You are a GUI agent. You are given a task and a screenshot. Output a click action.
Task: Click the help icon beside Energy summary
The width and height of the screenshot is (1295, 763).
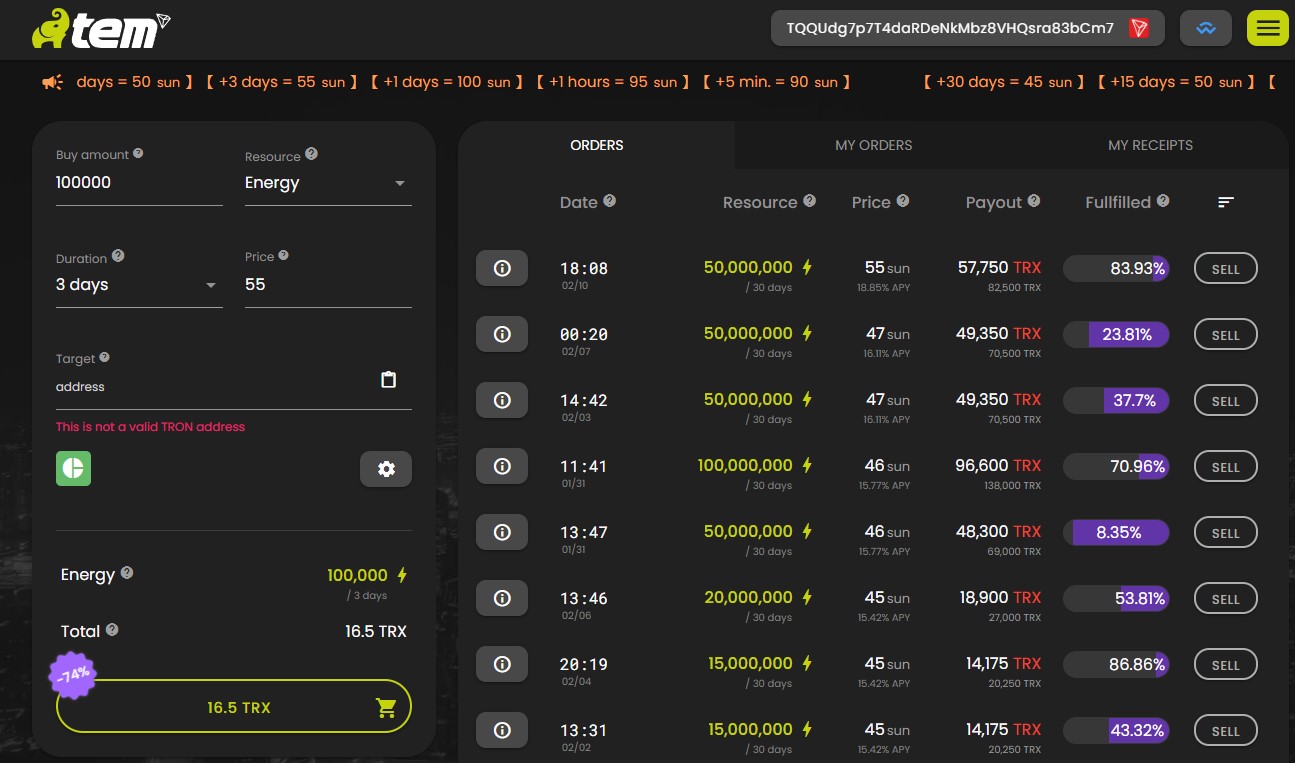[x=127, y=573]
